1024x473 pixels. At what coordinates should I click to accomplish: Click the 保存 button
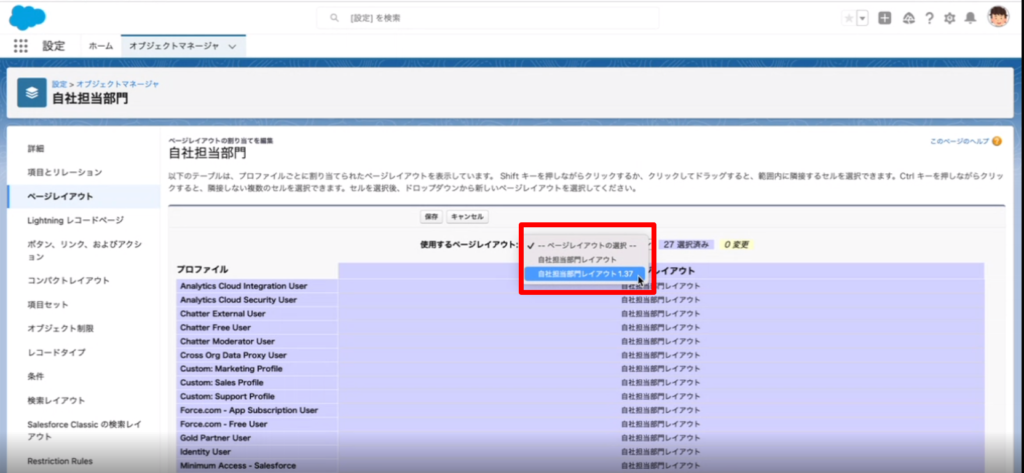(431, 217)
